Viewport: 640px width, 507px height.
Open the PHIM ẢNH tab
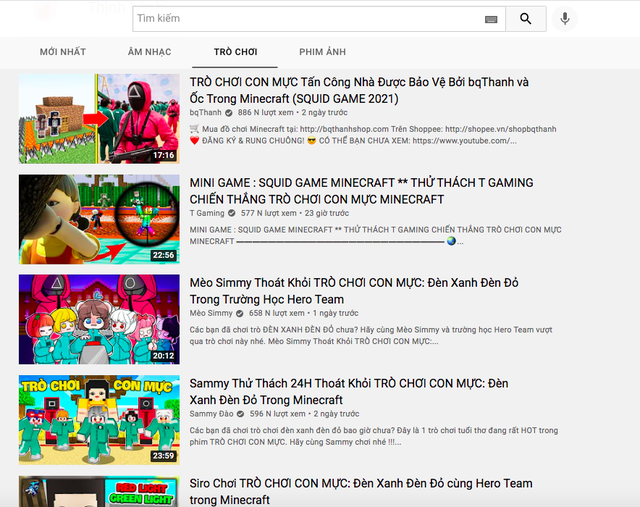[322, 52]
